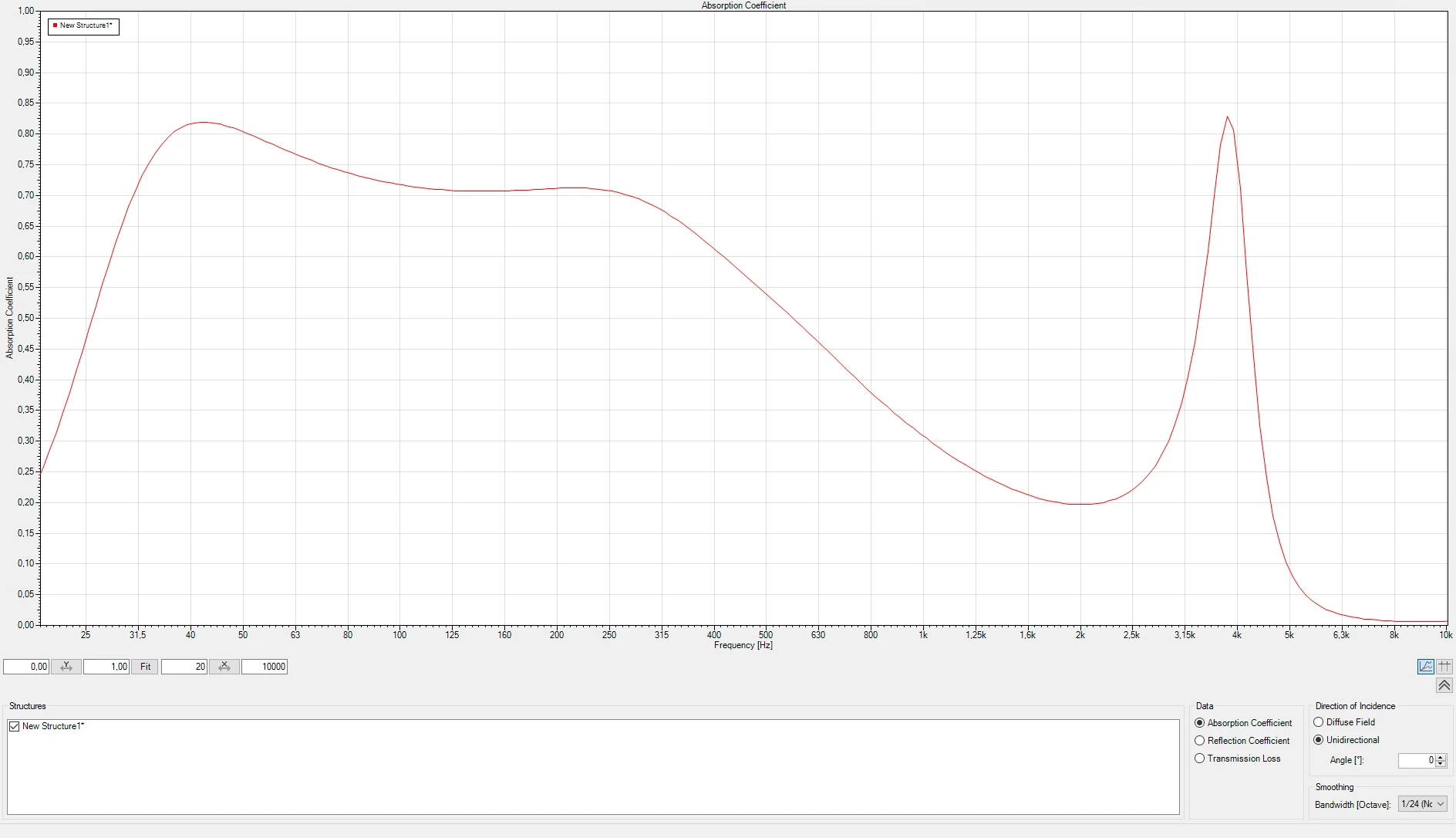Image resolution: width=1456 pixels, height=838 pixels.
Task: Click the 4k frequency tick label
Action: click(x=1237, y=635)
